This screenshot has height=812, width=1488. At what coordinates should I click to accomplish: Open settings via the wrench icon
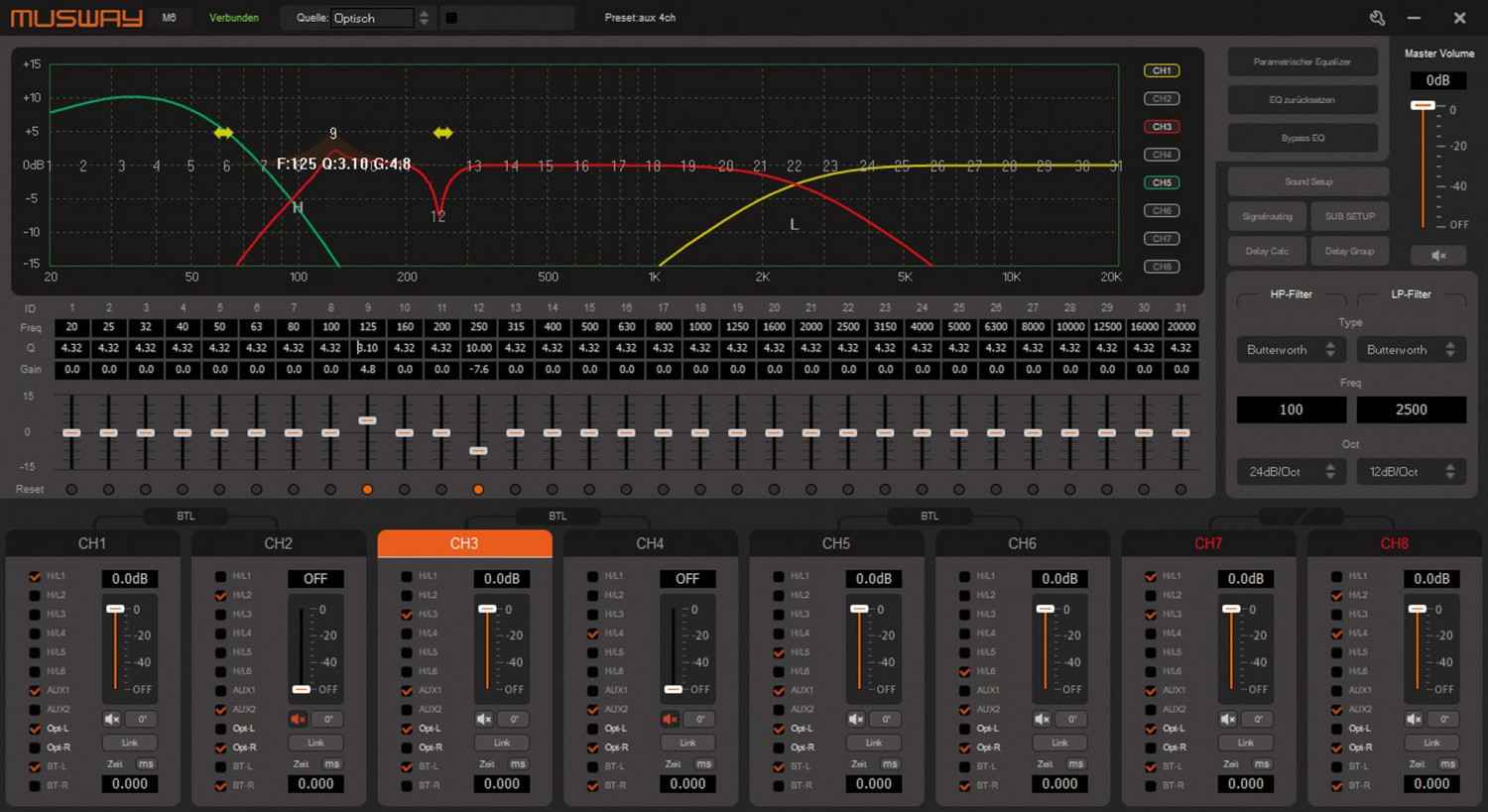(1377, 18)
